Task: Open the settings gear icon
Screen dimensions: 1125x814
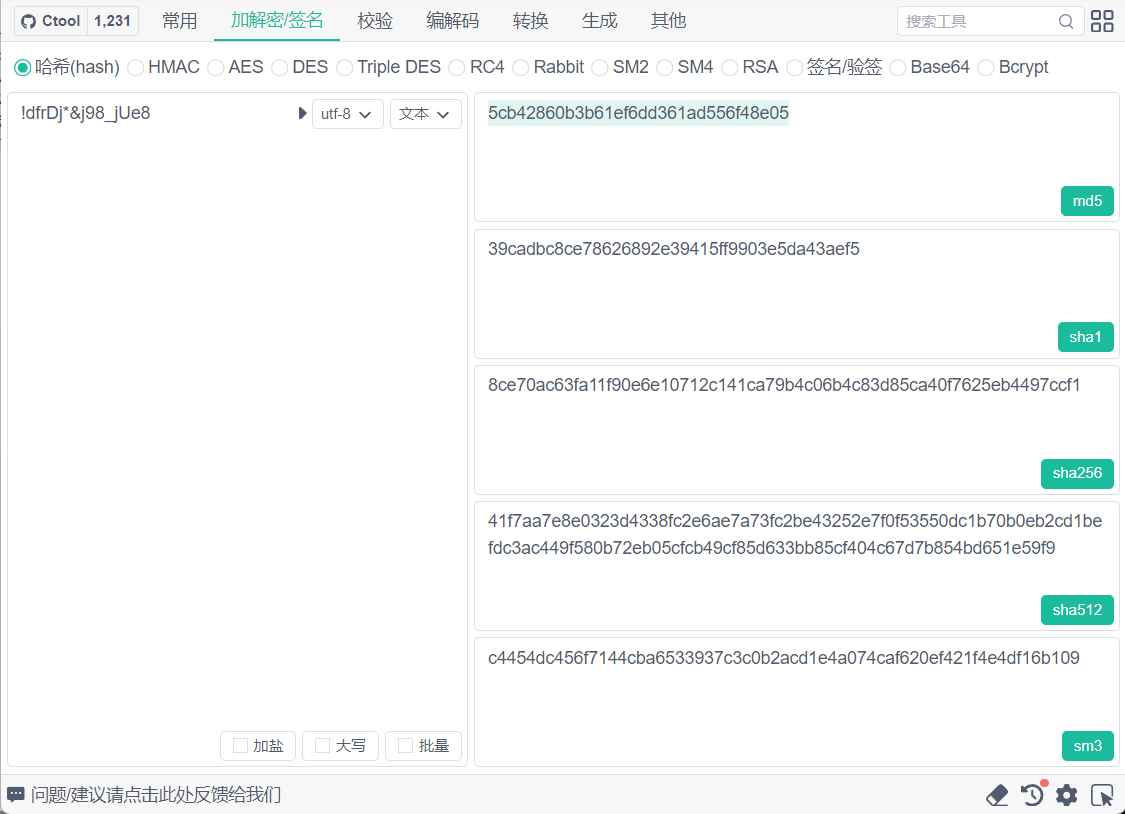Action: pyautogui.click(x=1067, y=795)
